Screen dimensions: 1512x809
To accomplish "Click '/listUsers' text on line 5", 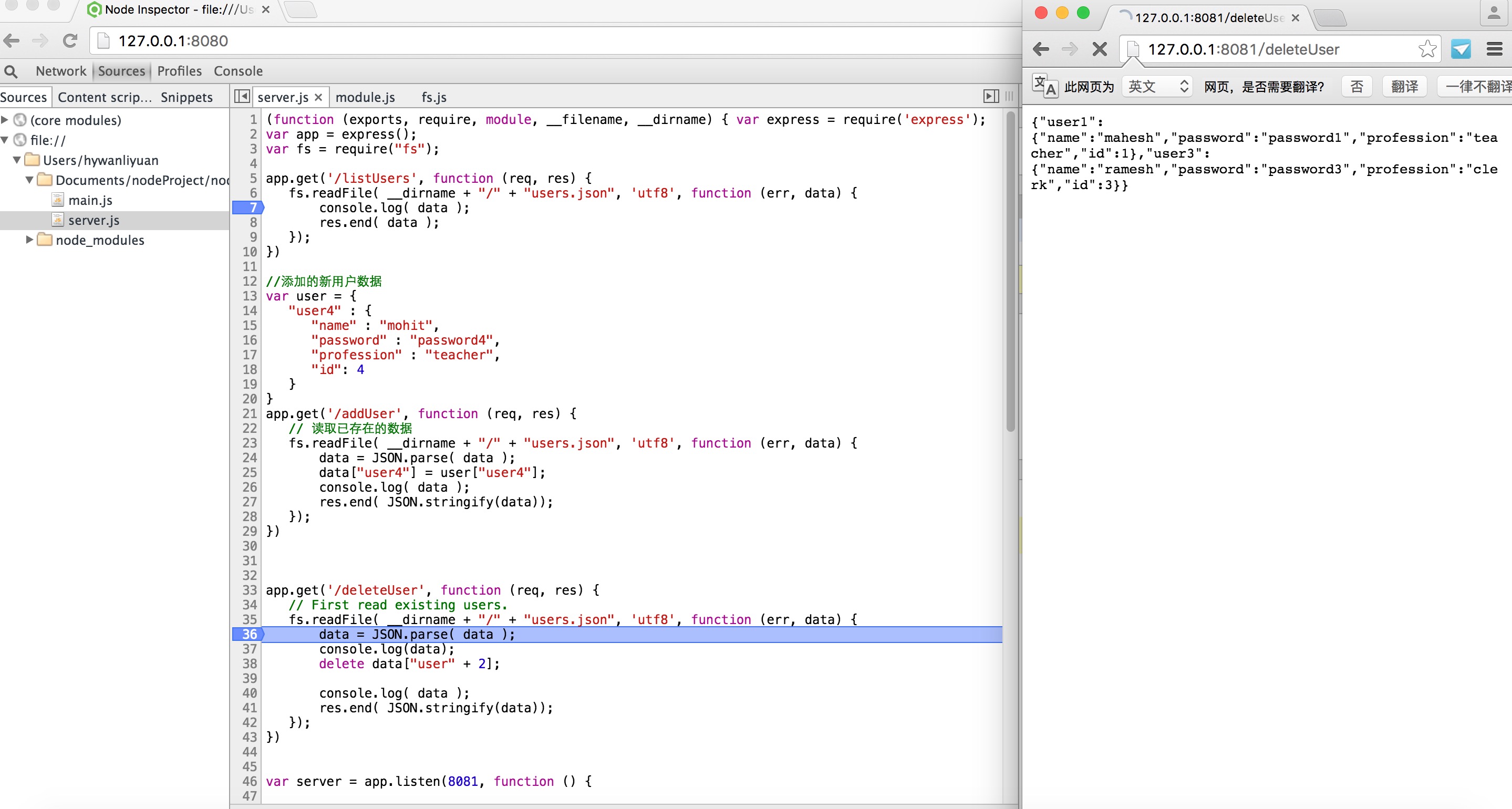I will pyautogui.click(x=372, y=178).
